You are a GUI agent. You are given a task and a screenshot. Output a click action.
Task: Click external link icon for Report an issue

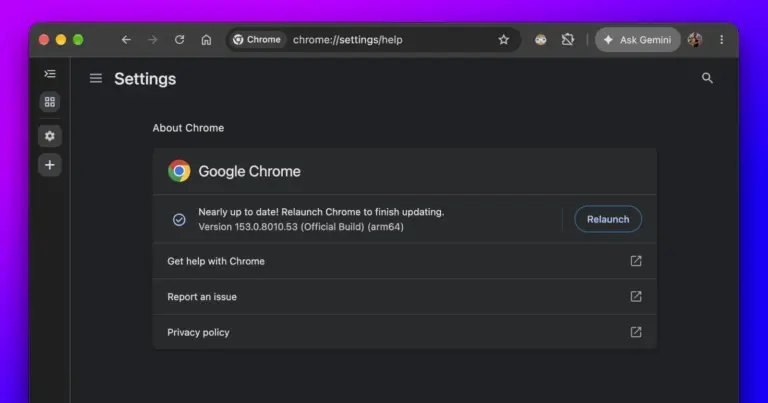(x=636, y=297)
